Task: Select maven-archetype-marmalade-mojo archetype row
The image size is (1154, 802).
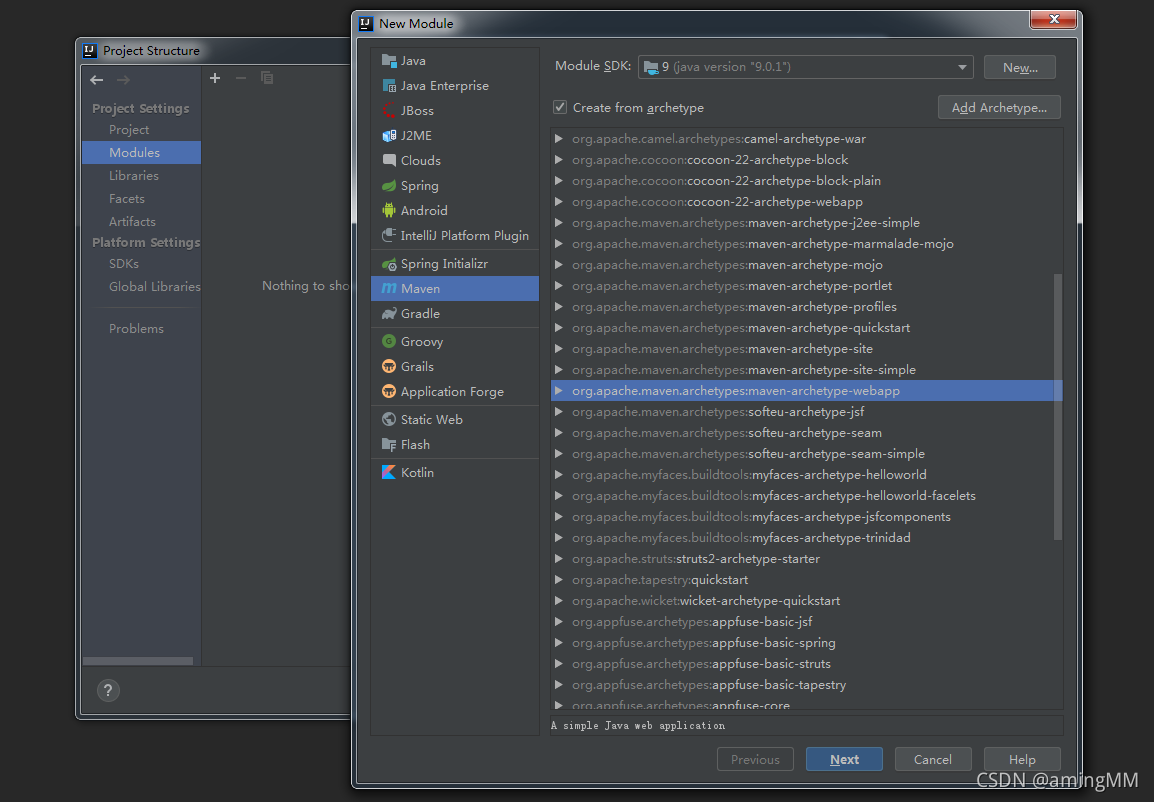Action: tap(807, 244)
